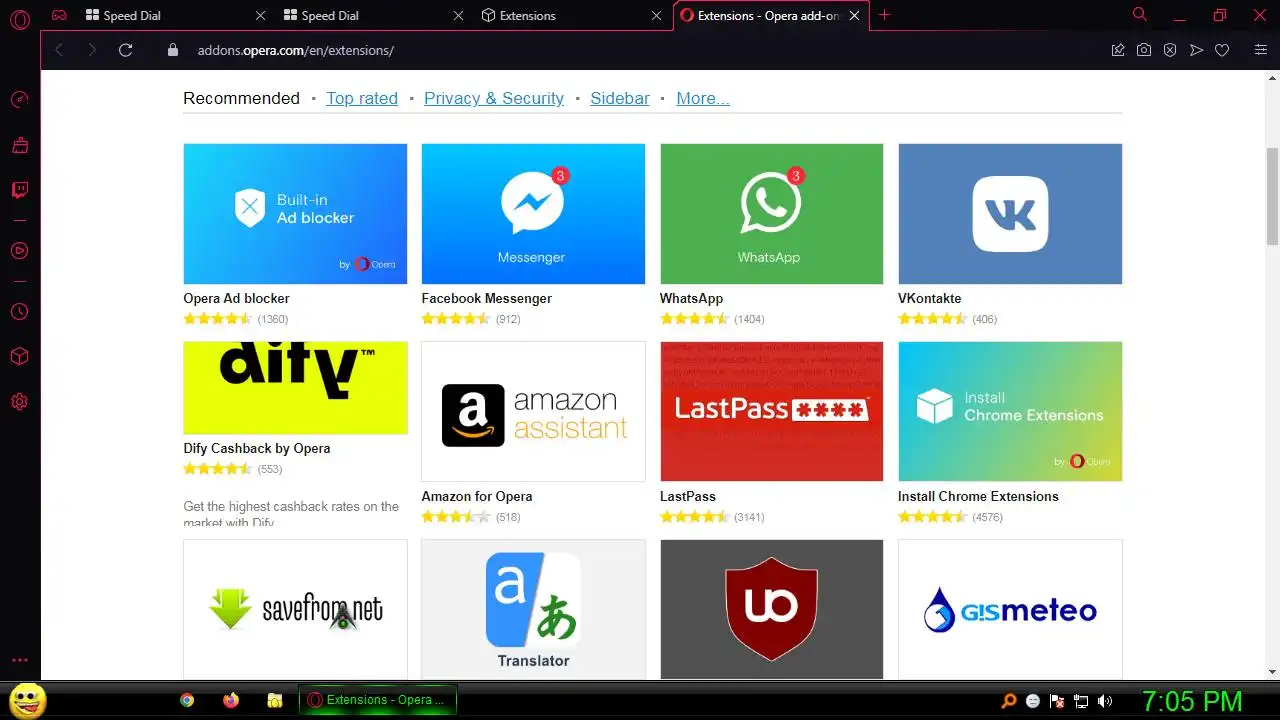
Task: Open file explorer from the taskbar
Action: coord(275,701)
